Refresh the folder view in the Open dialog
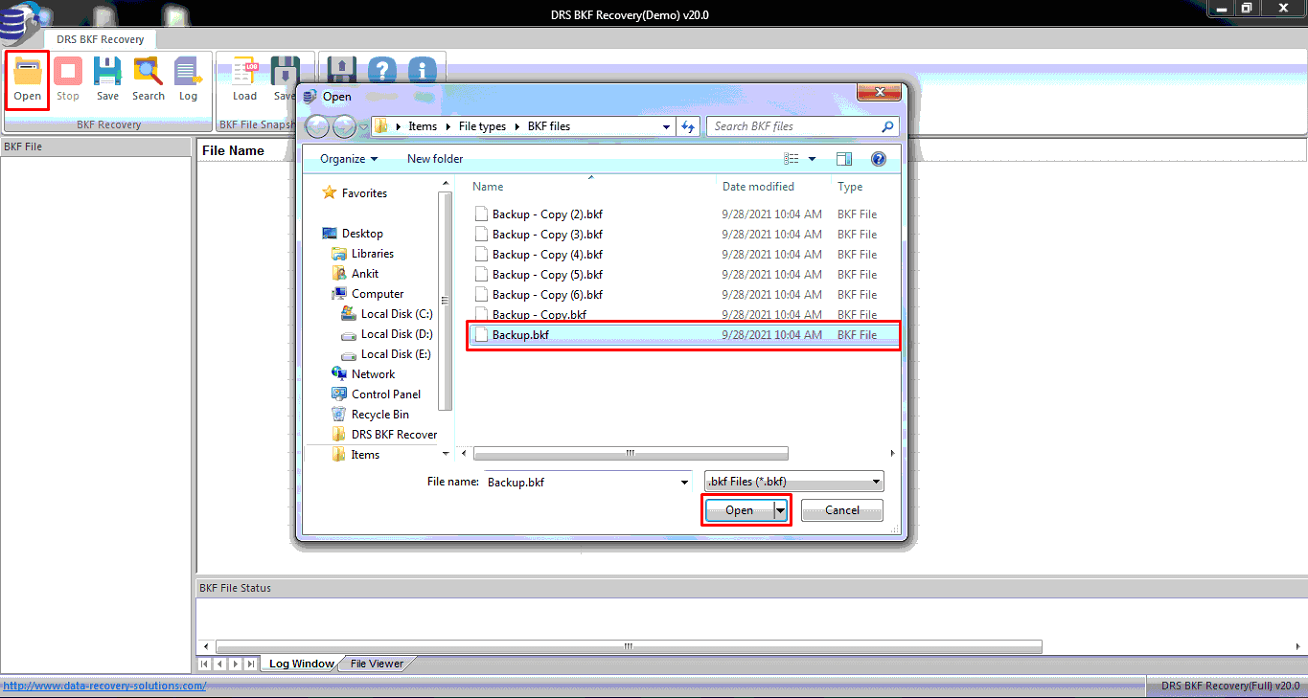This screenshot has height=698, width=1308. click(x=688, y=126)
